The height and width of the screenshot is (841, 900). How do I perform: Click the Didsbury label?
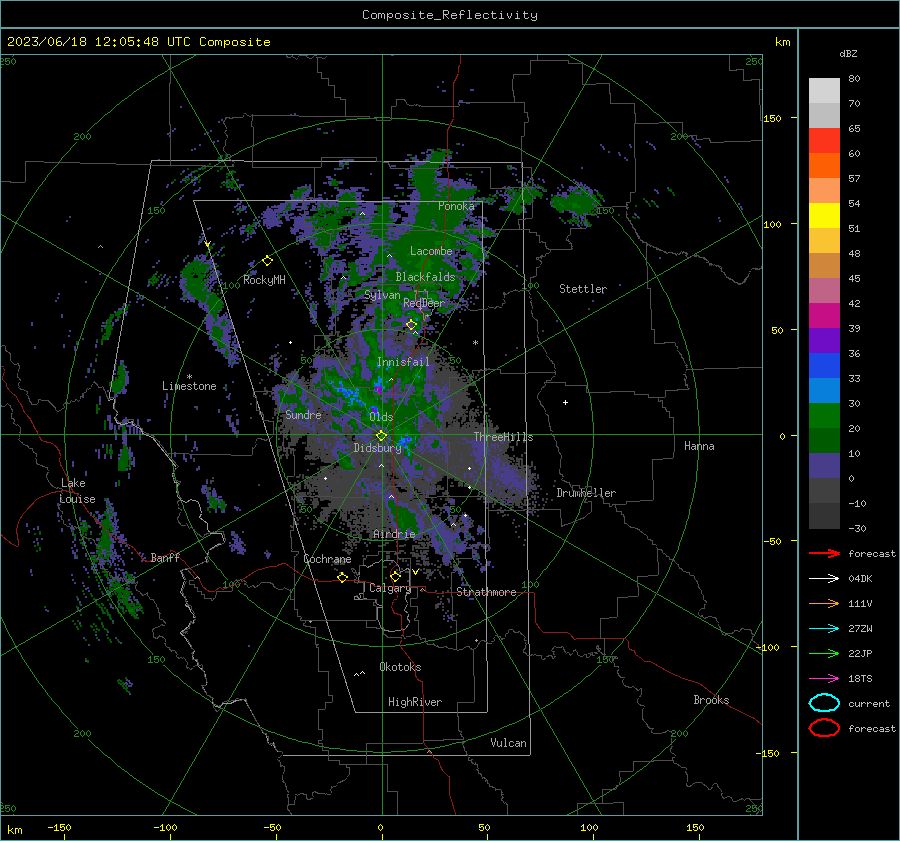pyautogui.click(x=377, y=448)
